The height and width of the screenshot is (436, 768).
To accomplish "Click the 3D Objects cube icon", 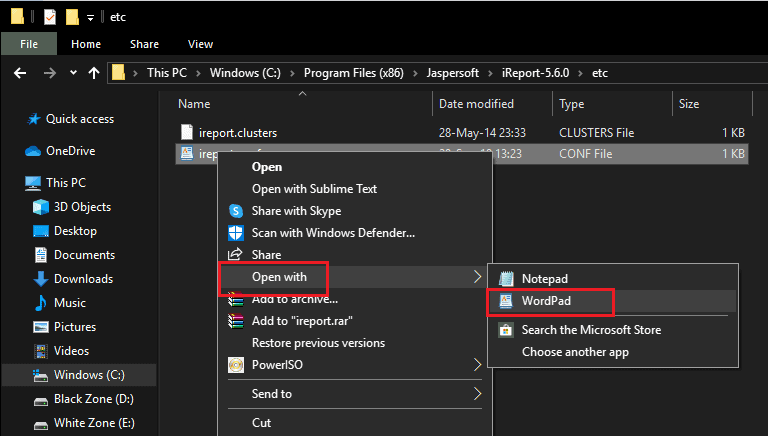I will (x=41, y=207).
